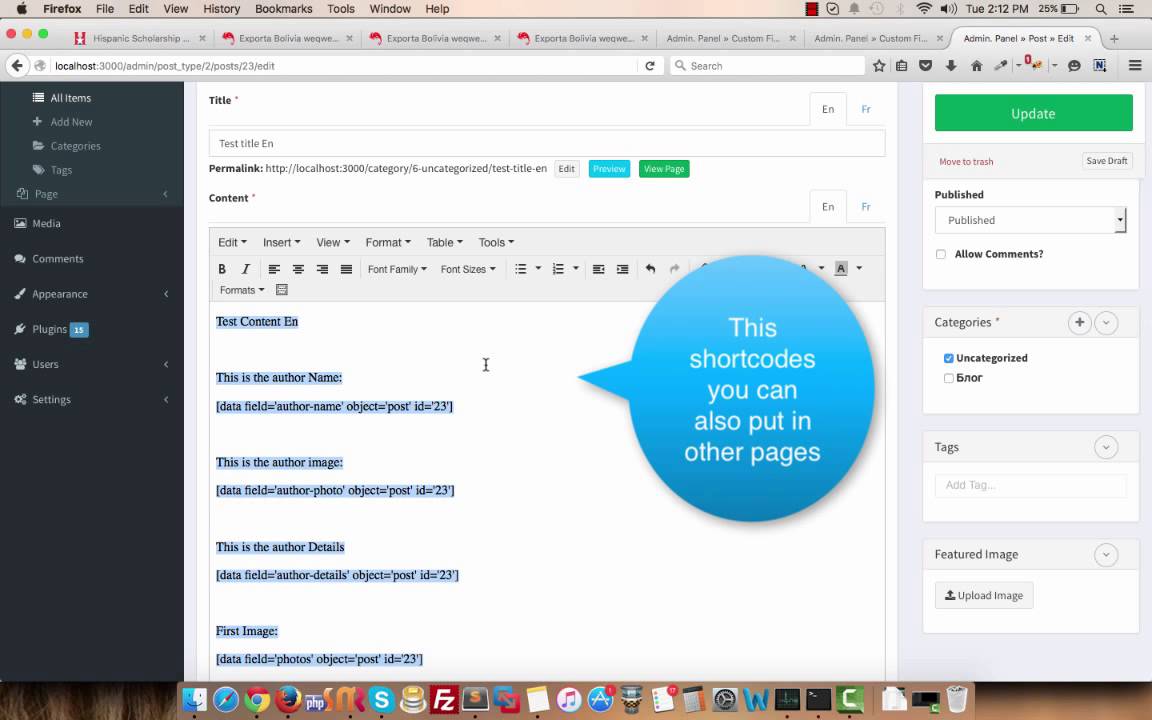Open the editor Tools menu
This screenshot has height=720, width=1152.
click(496, 242)
